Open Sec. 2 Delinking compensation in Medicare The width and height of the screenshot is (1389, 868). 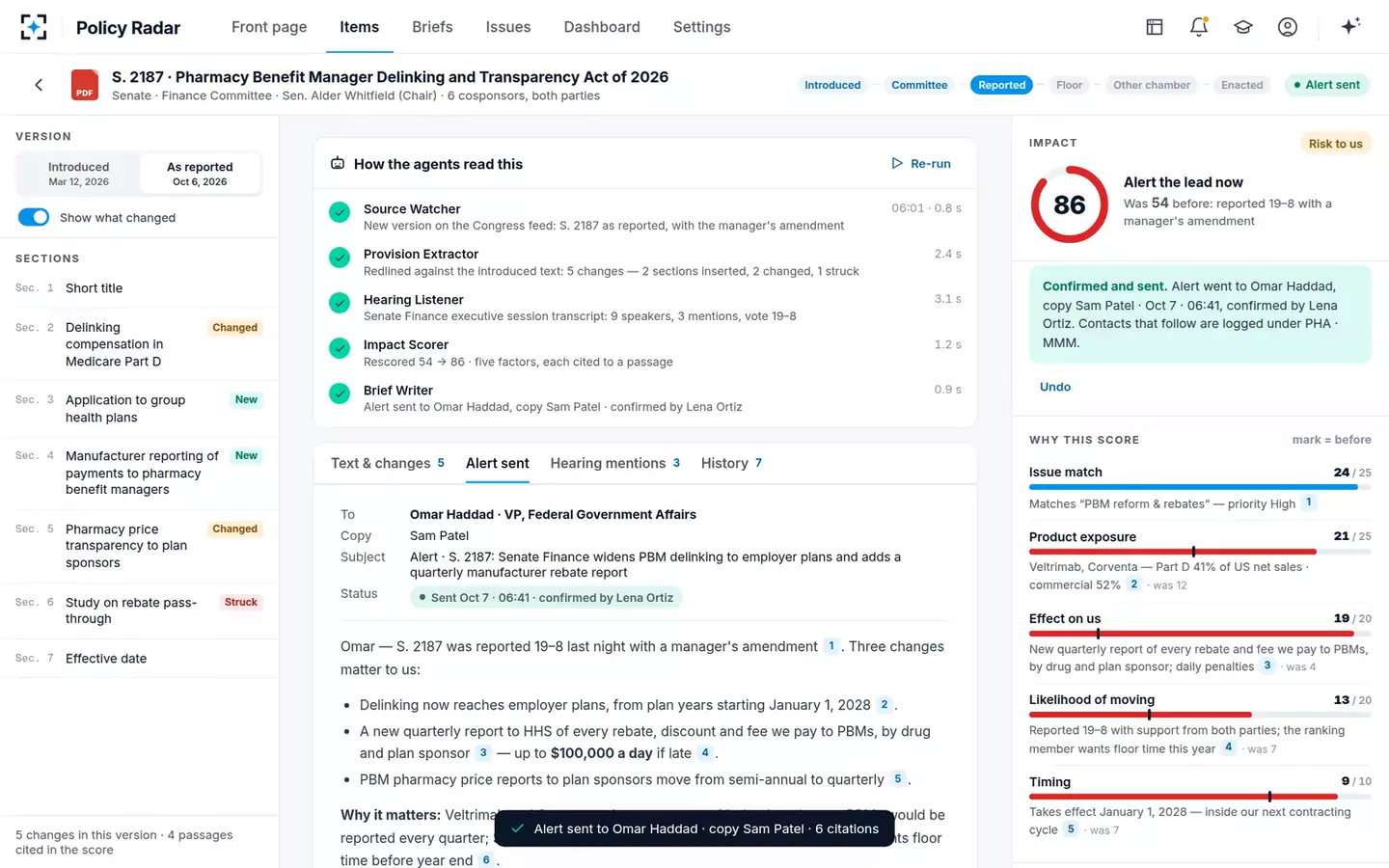tap(139, 344)
